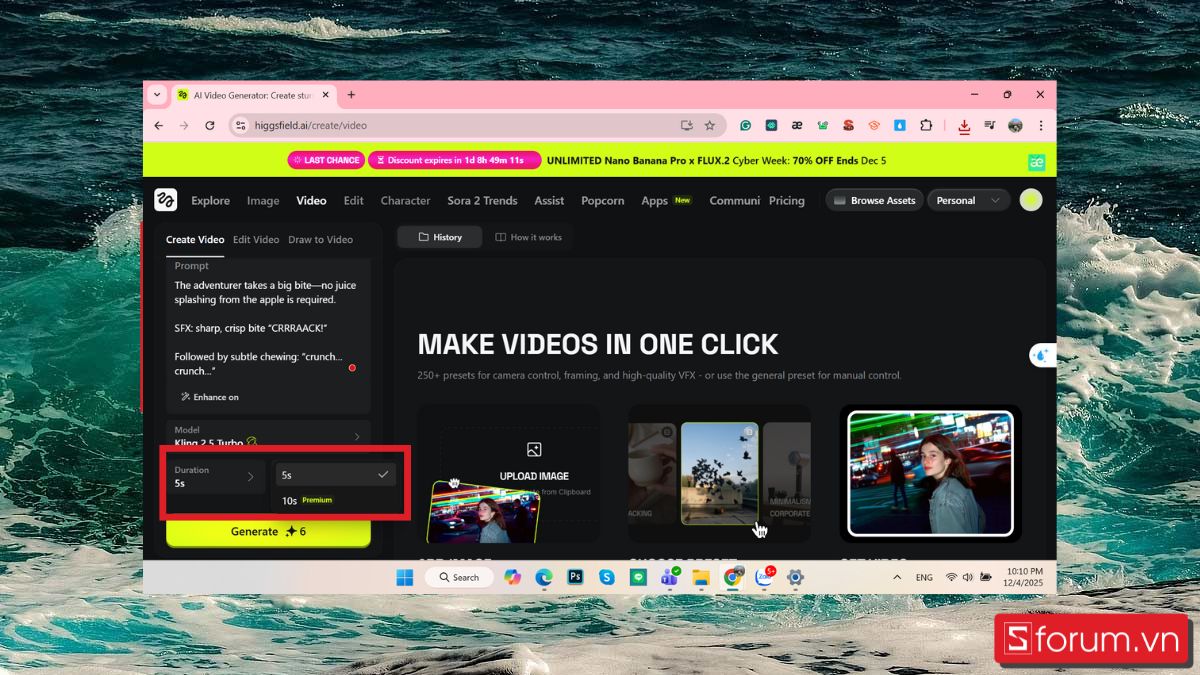Viewport: 1200px width, 675px height.
Task: Open the extensions puzzle icon
Action: [x=926, y=125]
